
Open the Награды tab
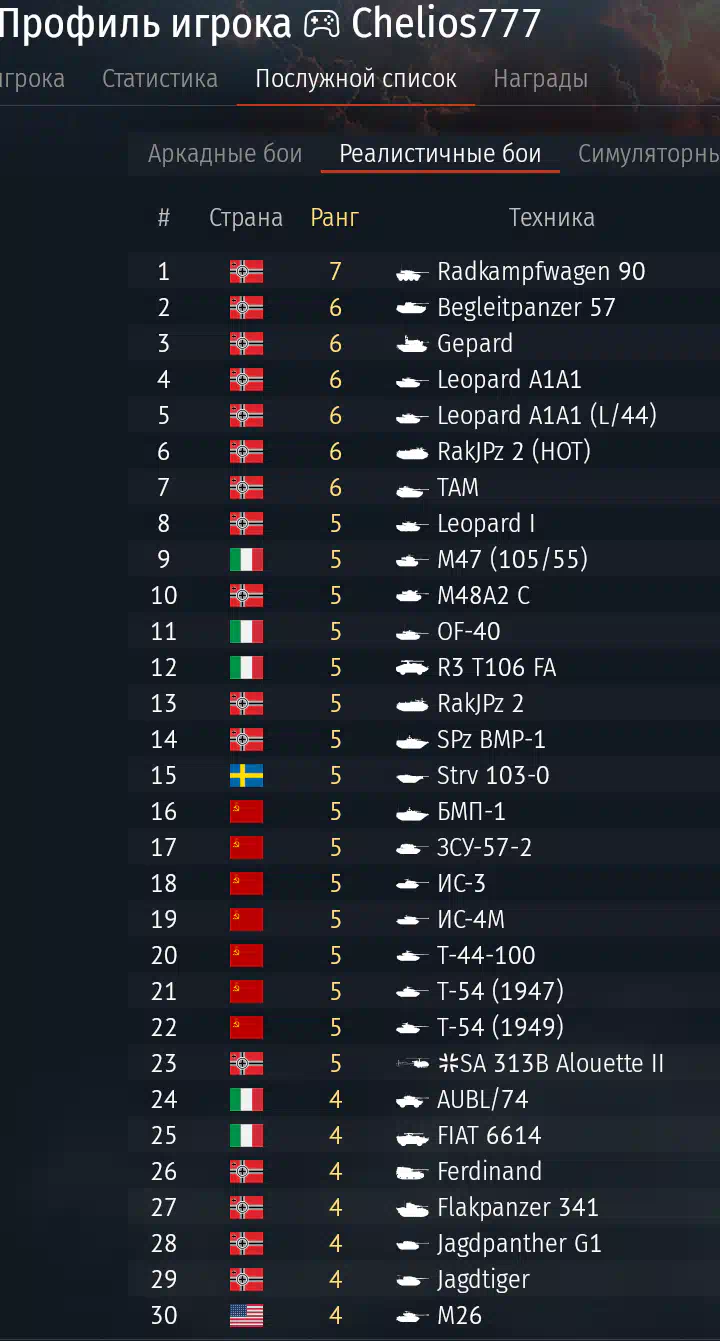coord(541,79)
